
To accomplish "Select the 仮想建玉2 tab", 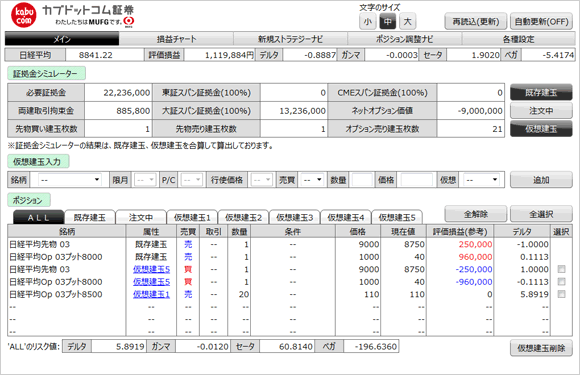I will [243, 217].
